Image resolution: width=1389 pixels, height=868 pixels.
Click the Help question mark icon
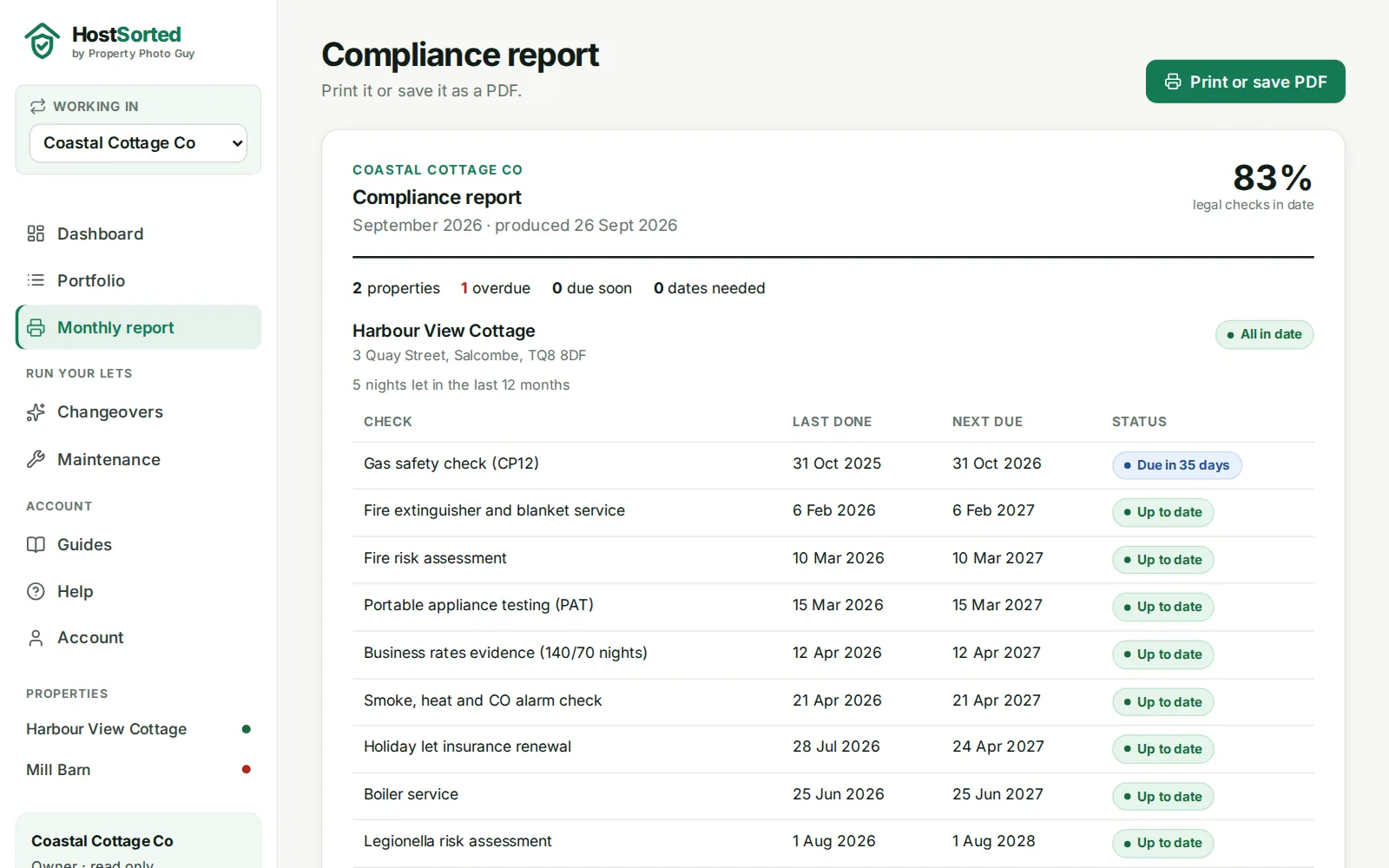coord(36,591)
